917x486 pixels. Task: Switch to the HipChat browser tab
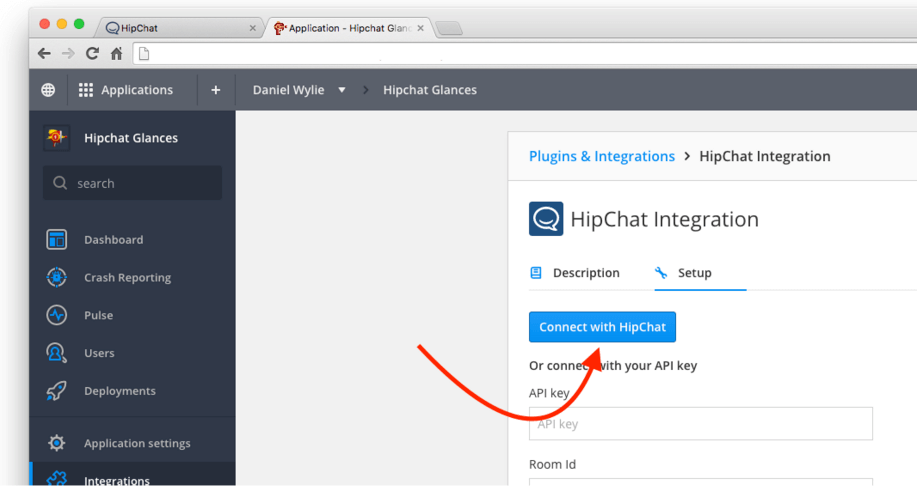click(181, 28)
